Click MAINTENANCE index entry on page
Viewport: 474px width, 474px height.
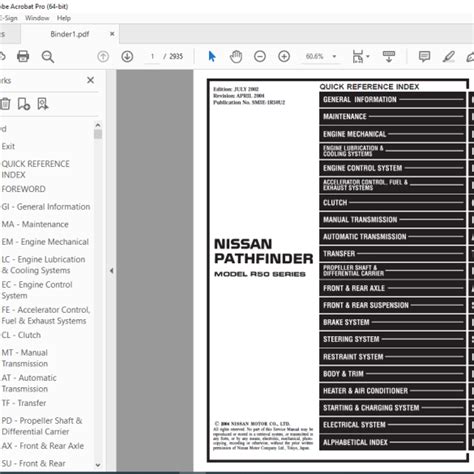[x=392, y=117]
